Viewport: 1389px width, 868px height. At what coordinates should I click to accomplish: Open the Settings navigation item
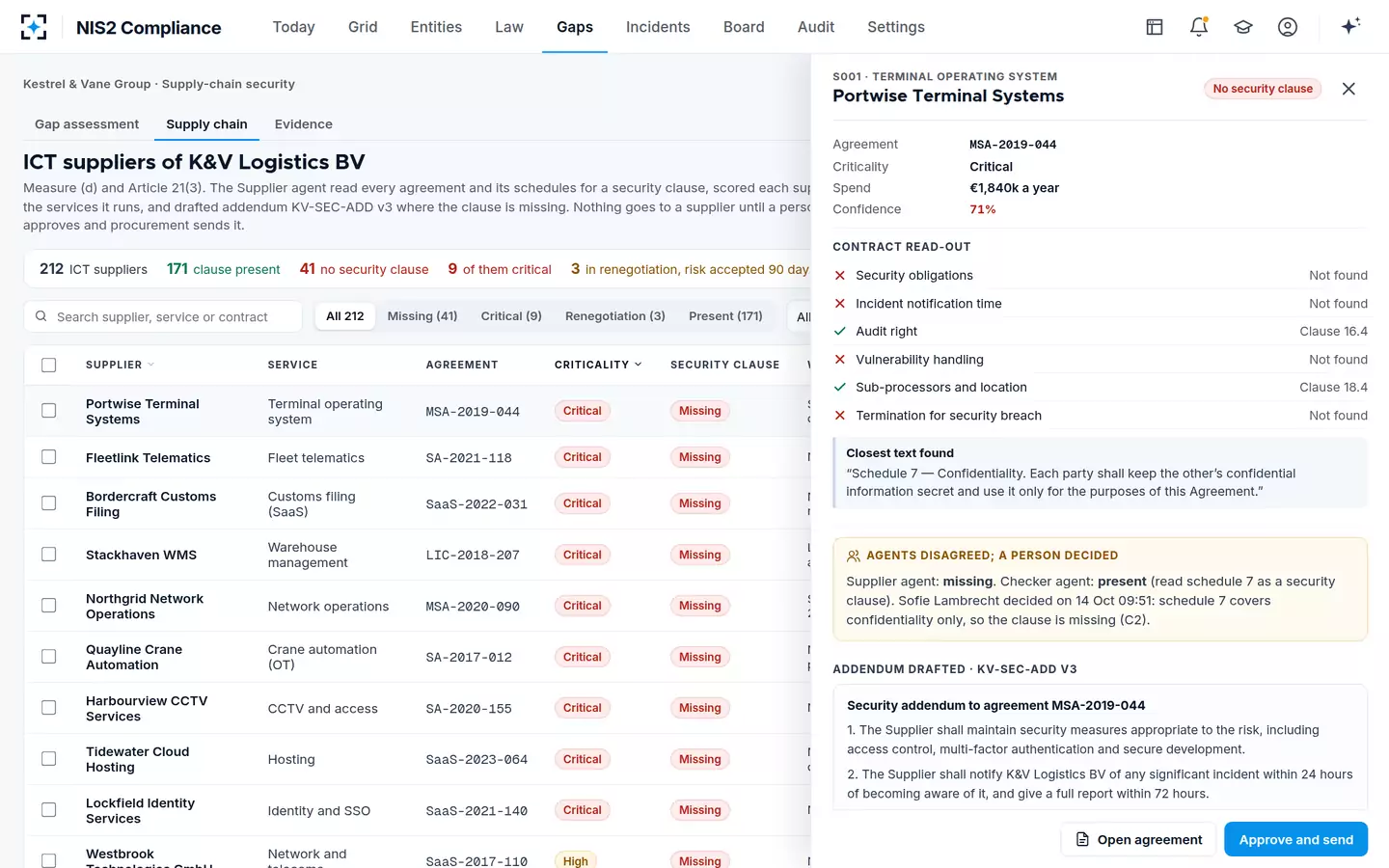896,27
